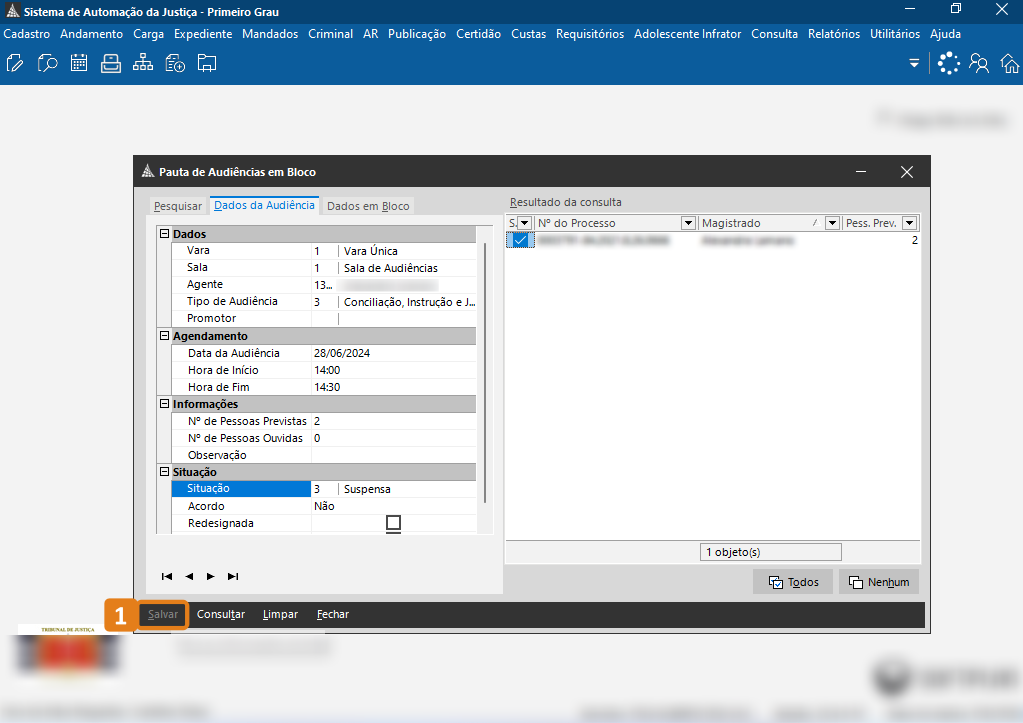Click the Vara code field
The width and height of the screenshot is (1023, 723).
coord(324,251)
